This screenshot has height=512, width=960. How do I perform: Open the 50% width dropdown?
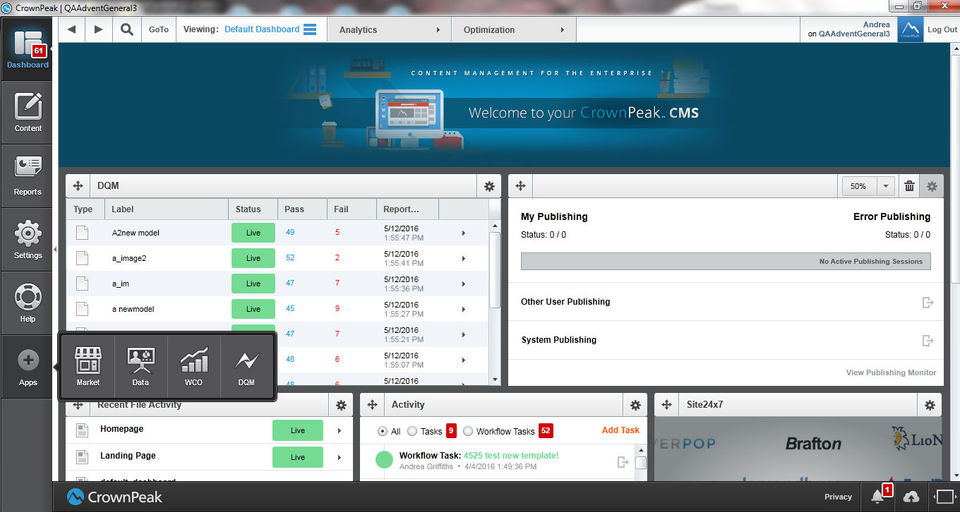(x=886, y=186)
